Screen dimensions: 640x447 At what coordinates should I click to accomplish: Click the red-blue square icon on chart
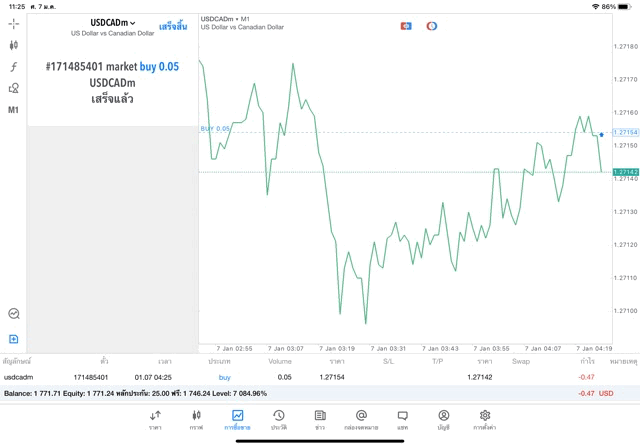point(406,26)
